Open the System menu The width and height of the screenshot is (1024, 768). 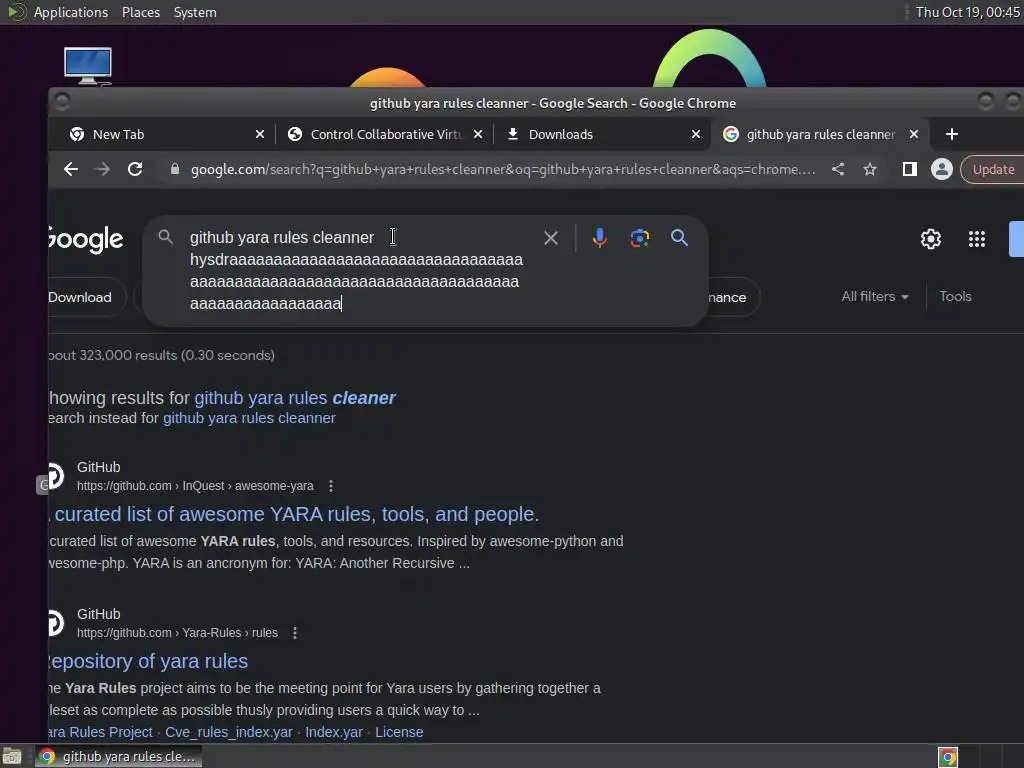[x=195, y=12]
